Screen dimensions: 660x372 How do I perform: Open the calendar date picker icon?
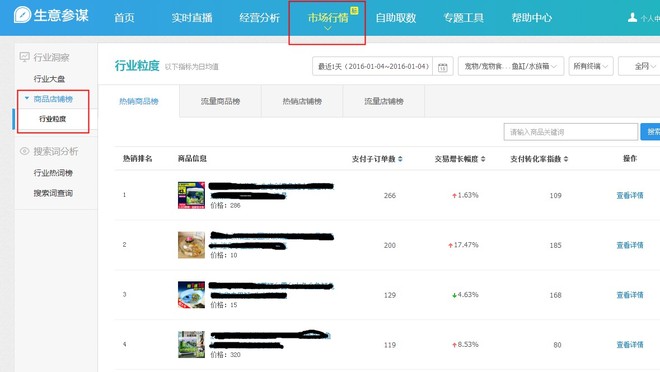442,67
